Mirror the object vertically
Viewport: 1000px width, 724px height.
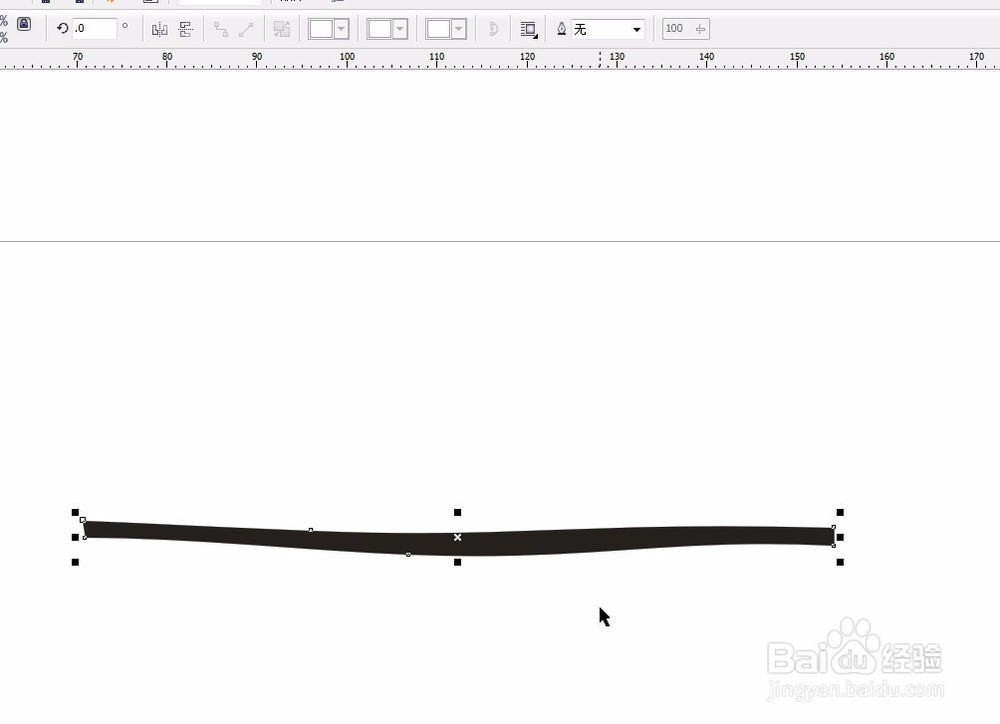[x=186, y=29]
